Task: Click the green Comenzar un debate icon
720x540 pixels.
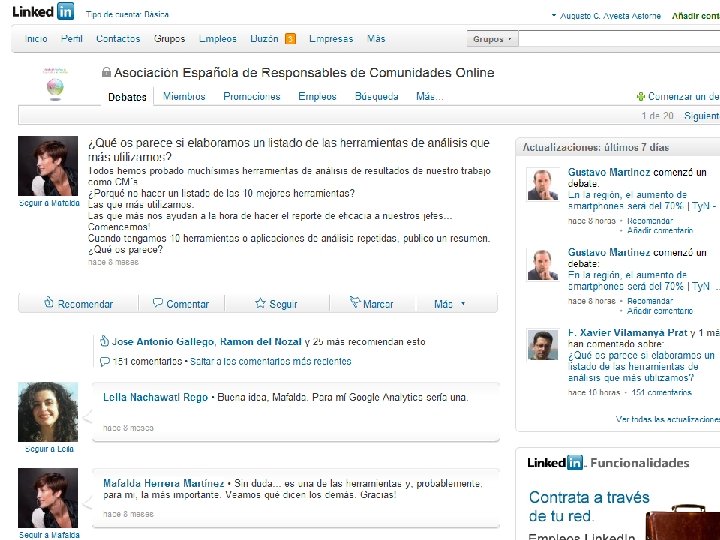Action: (x=641, y=96)
